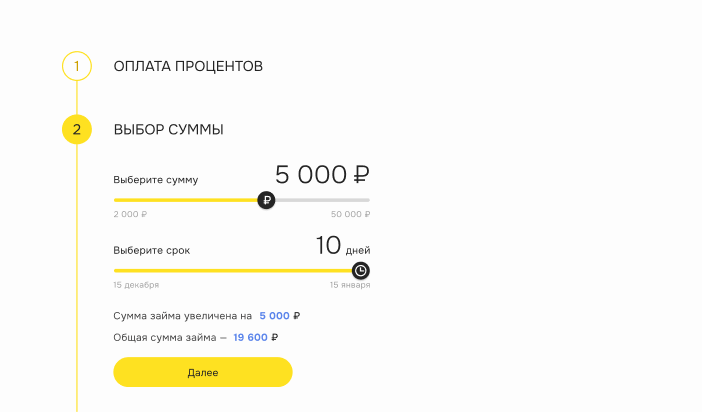Image resolution: width=702 pixels, height=412 pixels.
Task: Click the step 1 circle icon
Action: click(77, 67)
